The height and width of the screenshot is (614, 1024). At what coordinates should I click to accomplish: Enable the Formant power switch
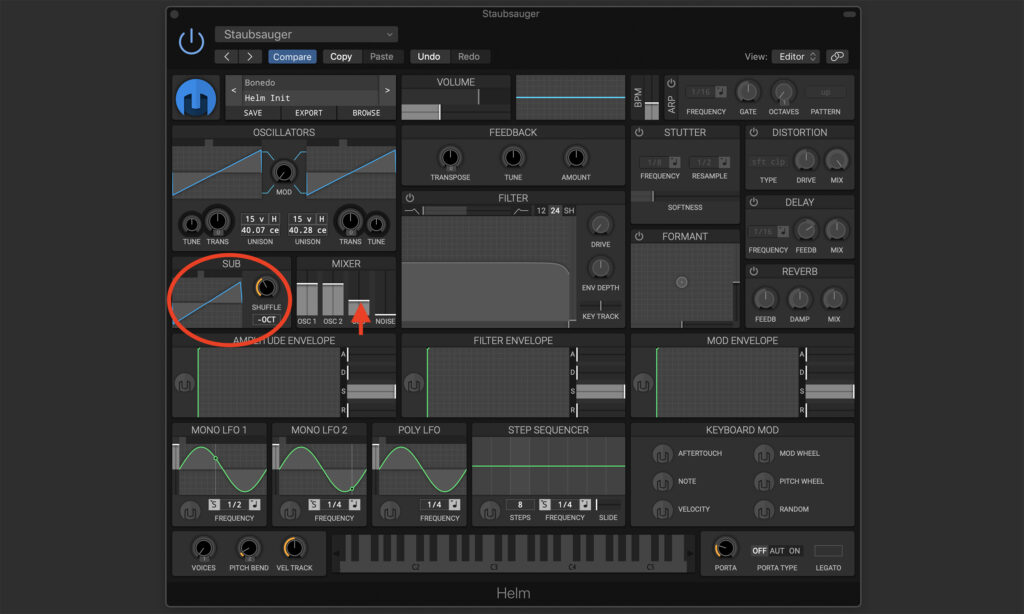[639, 236]
